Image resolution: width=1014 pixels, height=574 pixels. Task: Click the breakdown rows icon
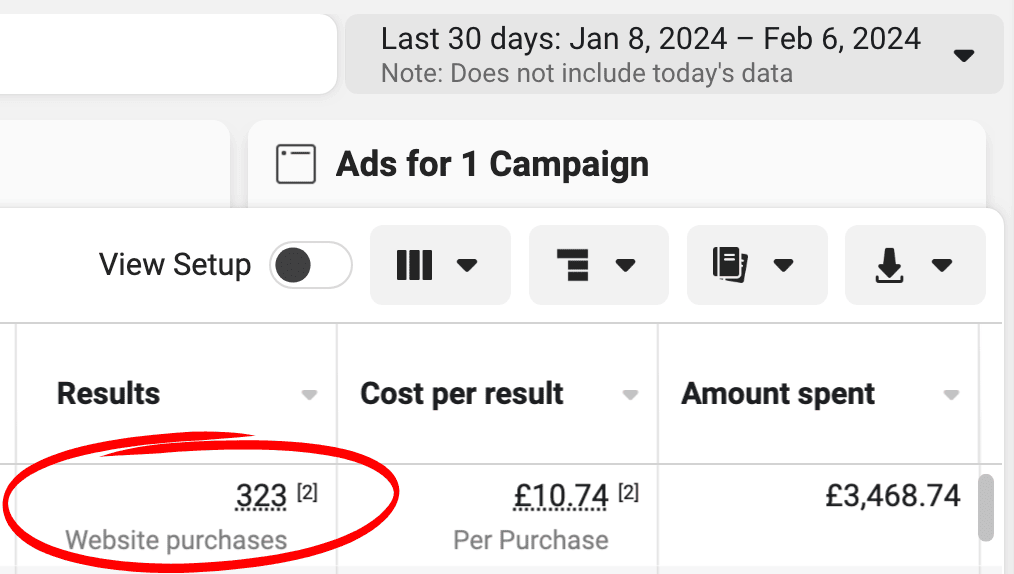pyautogui.click(x=573, y=265)
